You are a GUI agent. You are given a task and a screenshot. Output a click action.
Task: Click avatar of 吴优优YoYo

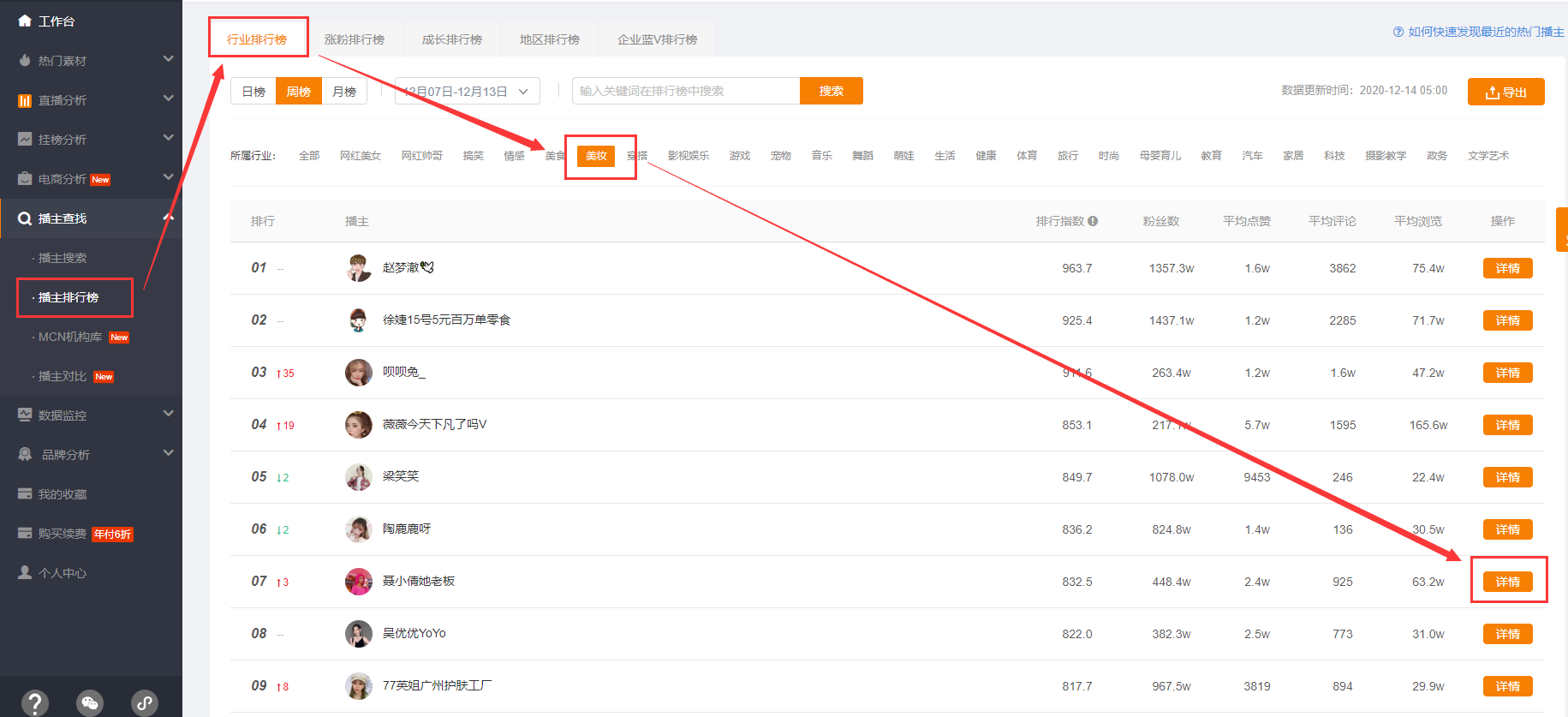click(x=359, y=634)
